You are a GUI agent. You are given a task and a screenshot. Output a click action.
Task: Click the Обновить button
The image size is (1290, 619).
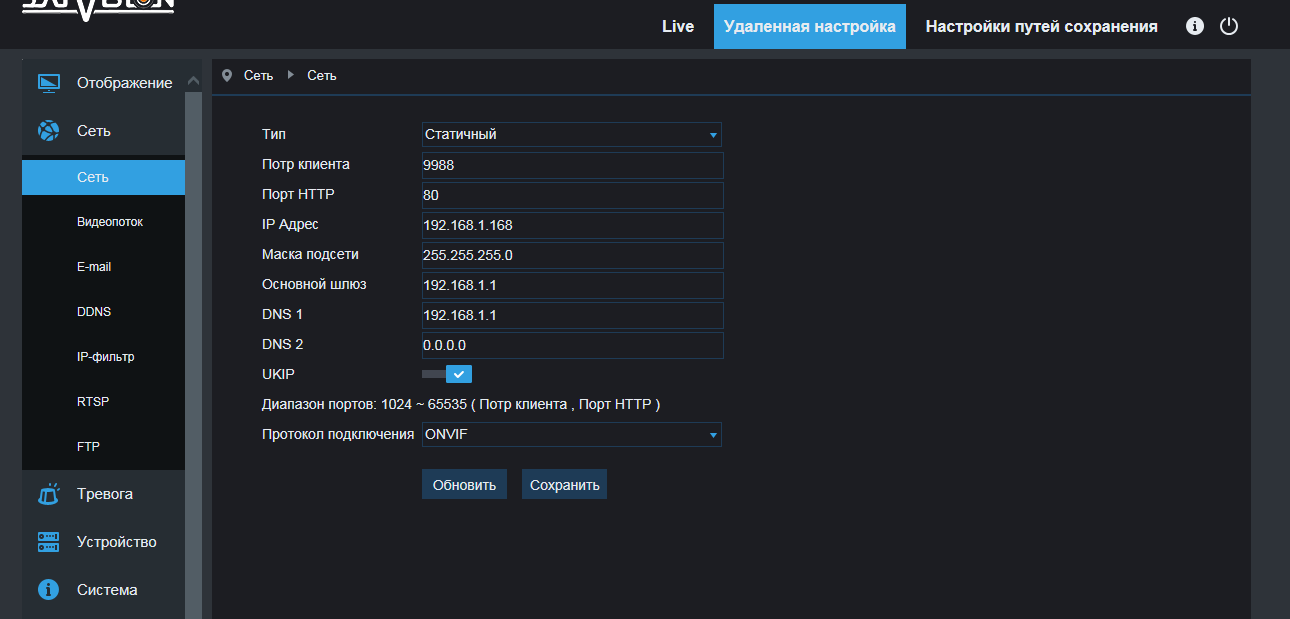click(464, 485)
